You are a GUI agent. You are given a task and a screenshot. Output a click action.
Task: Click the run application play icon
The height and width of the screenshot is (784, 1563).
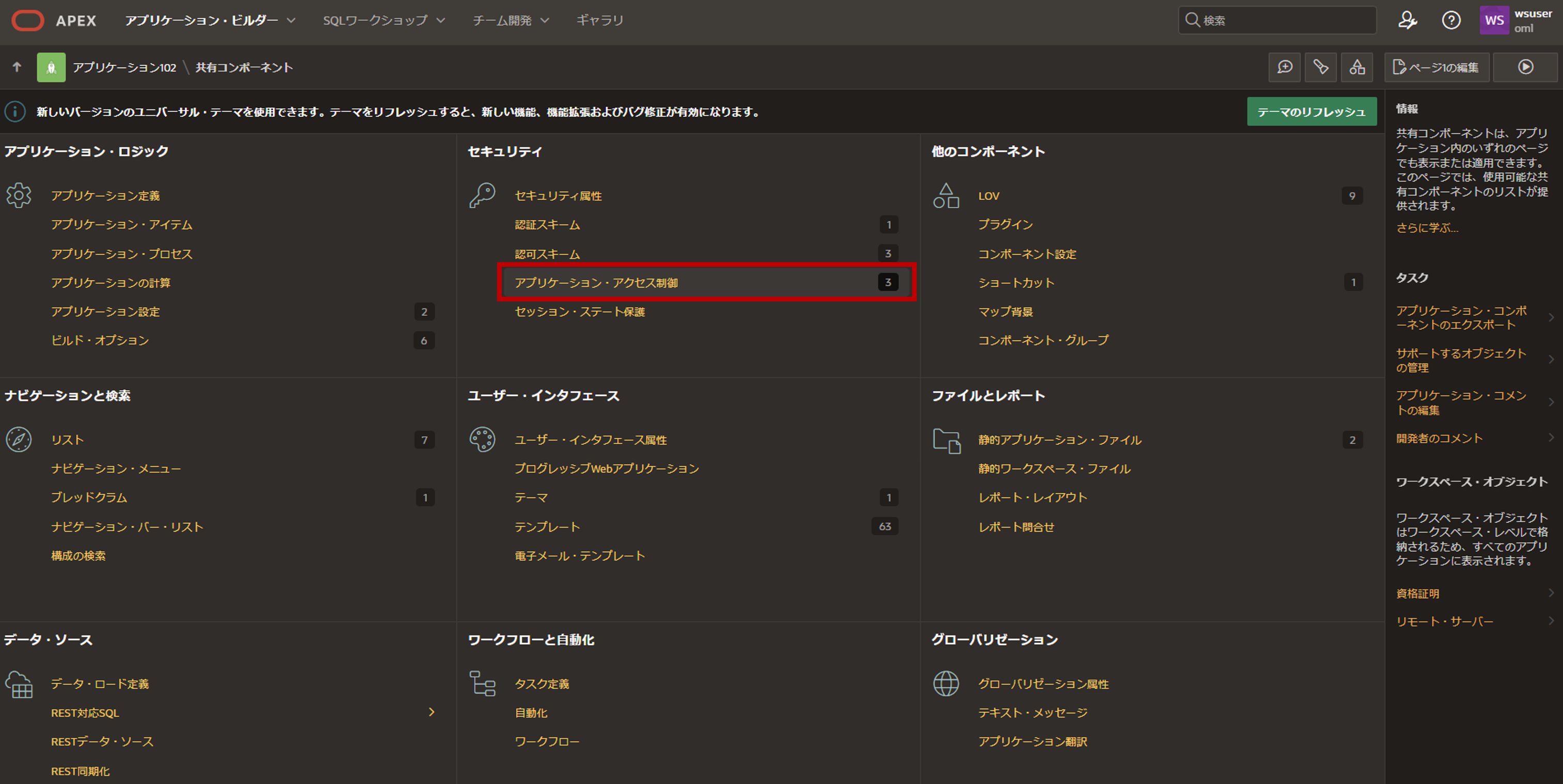coord(1525,67)
